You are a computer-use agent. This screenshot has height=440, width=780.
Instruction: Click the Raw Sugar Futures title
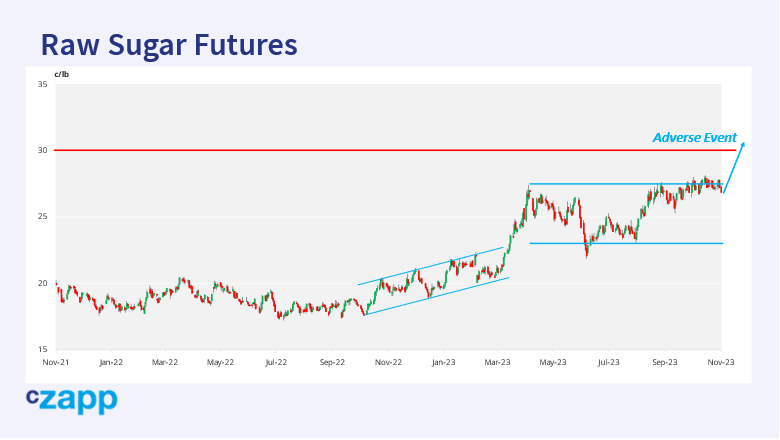(169, 45)
